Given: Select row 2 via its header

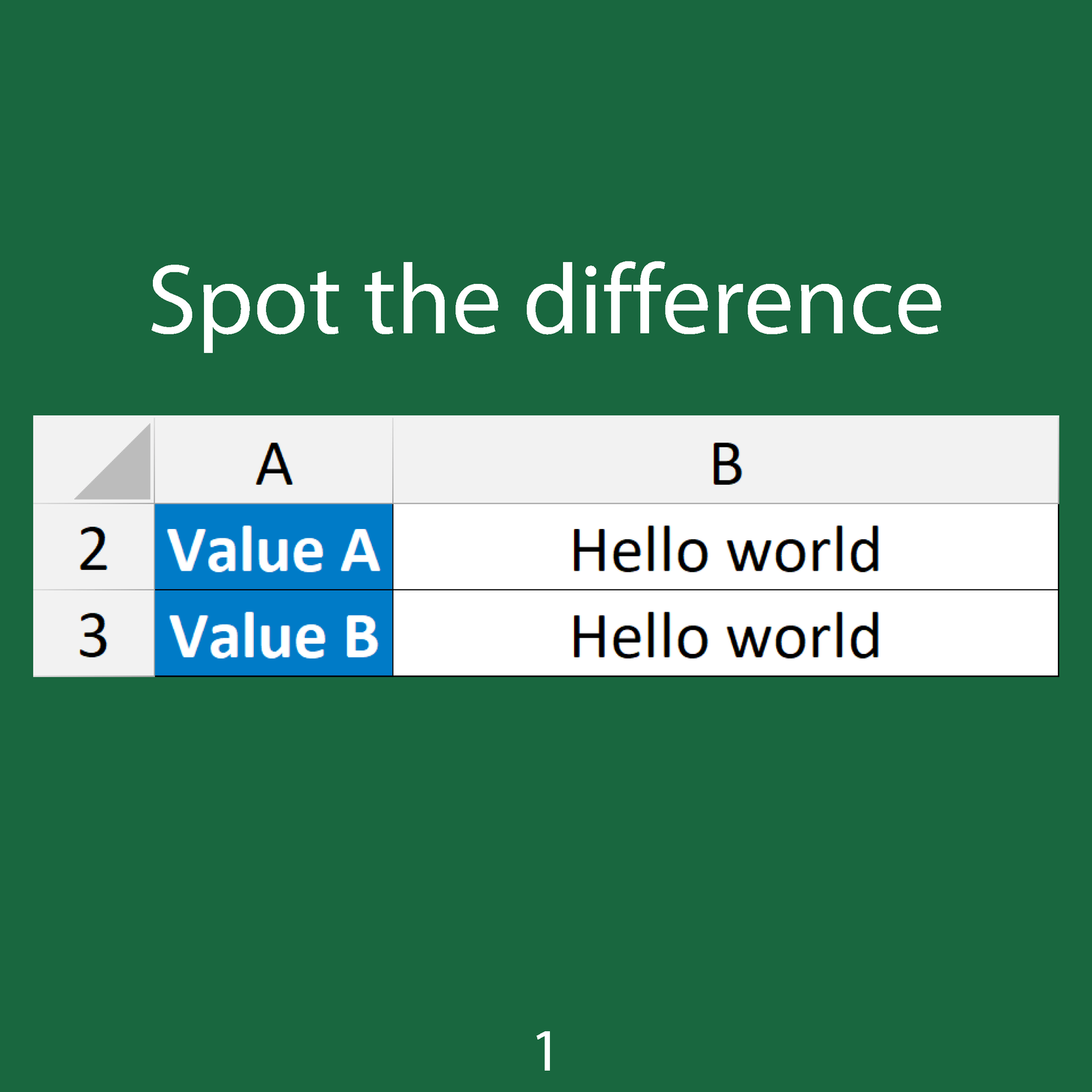Looking at the screenshot, I should 94,548.
